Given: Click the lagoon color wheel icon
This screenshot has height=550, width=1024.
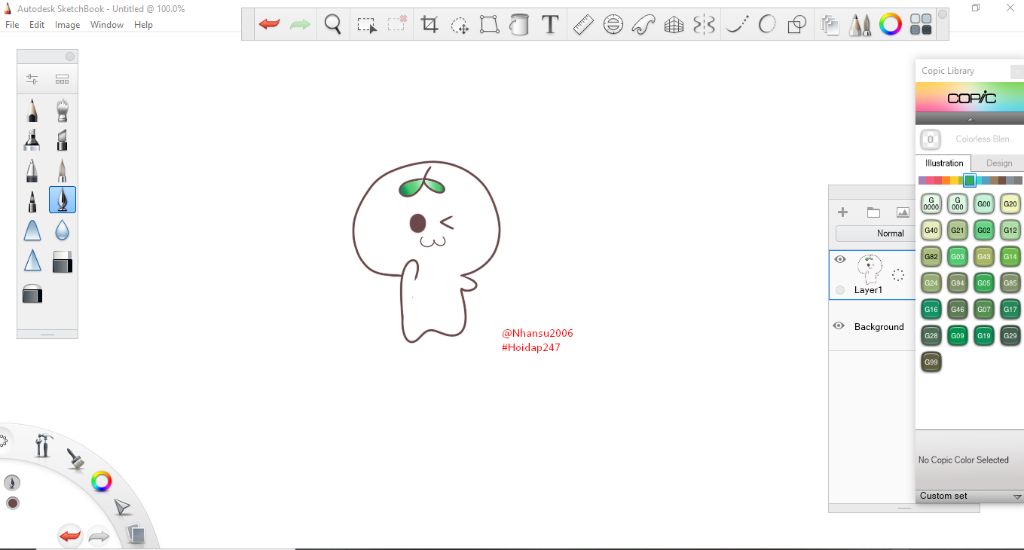Looking at the screenshot, I should pyautogui.click(x=101, y=482).
